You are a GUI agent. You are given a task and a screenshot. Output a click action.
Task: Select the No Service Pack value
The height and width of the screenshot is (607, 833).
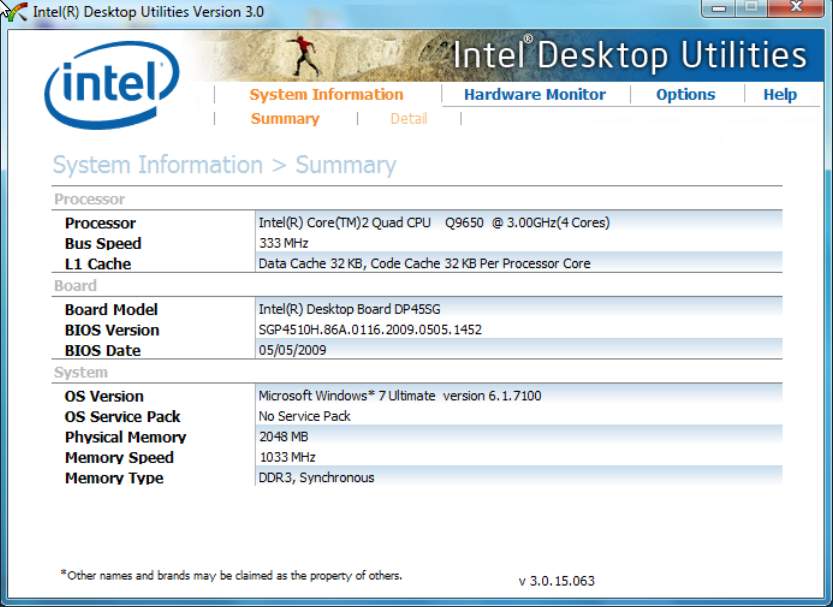[304, 416]
